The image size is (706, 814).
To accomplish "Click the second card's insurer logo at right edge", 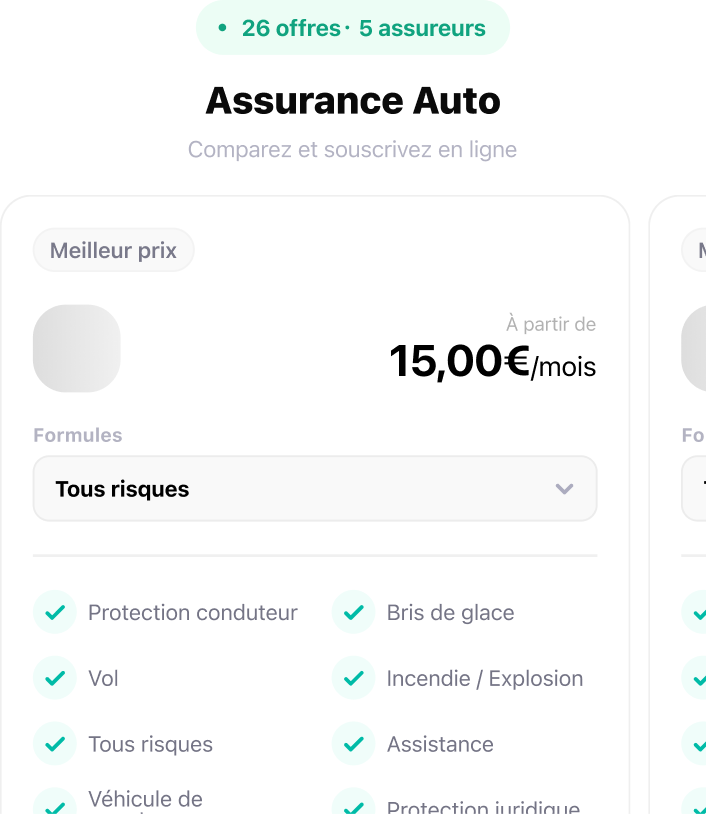I will click(x=694, y=348).
